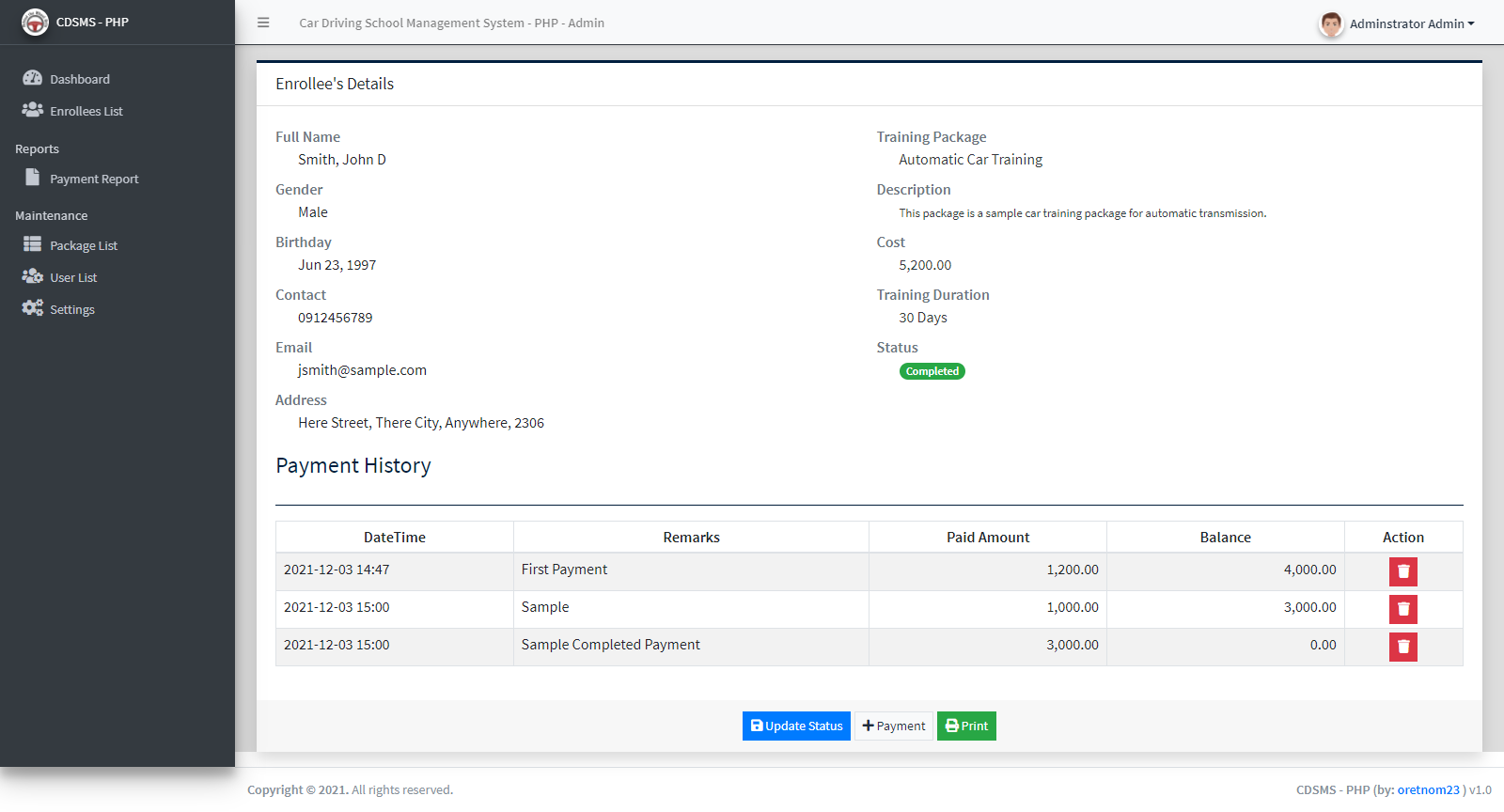Click the Paid Amount column header

click(x=988, y=538)
